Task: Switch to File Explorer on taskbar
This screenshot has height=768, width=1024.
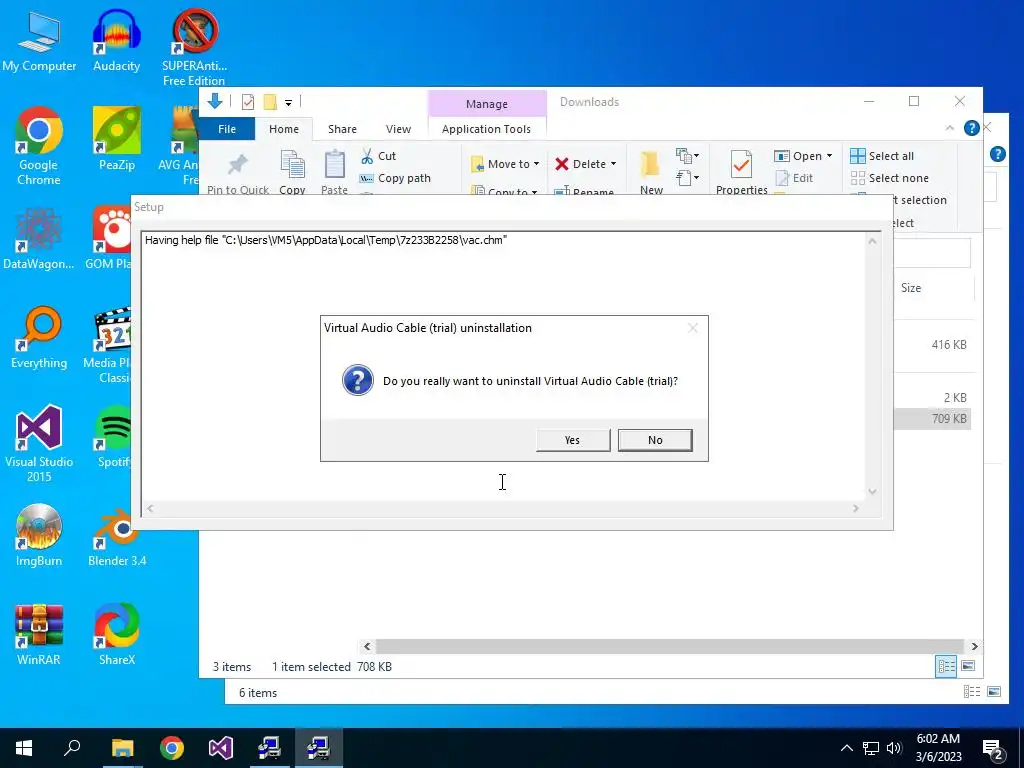Action: (122, 748)
